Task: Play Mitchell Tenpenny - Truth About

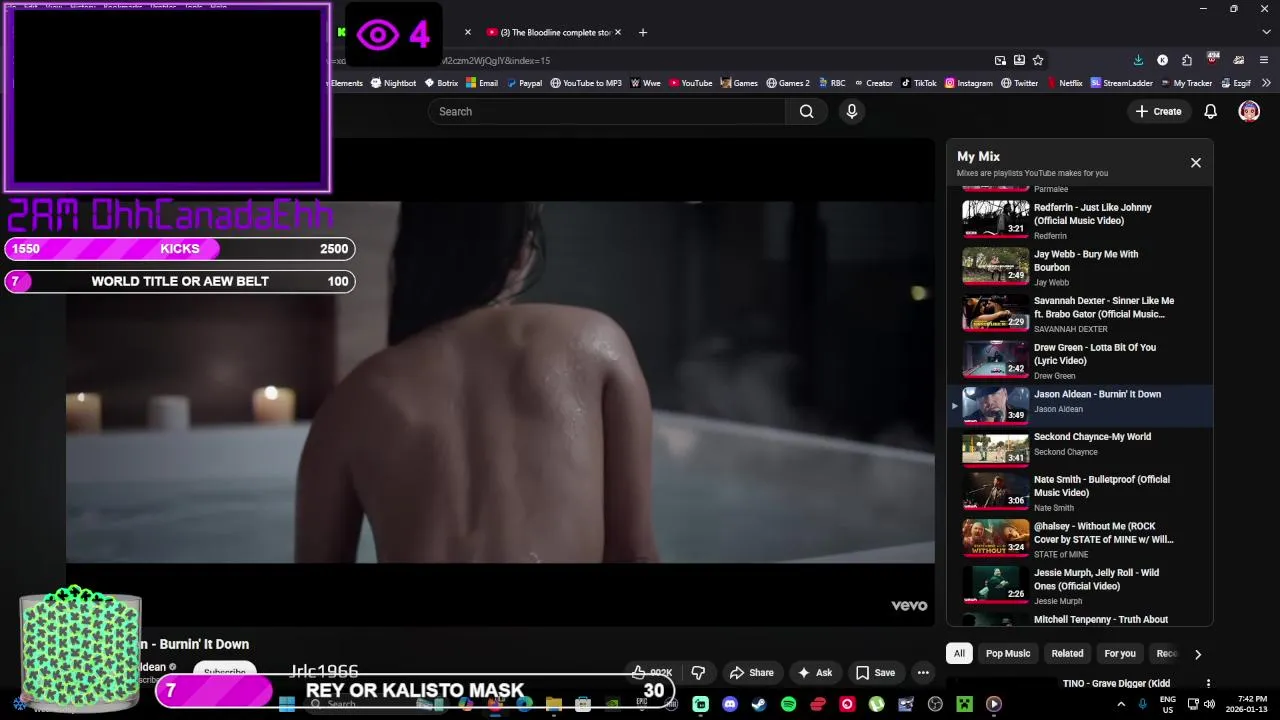Action: point(1079,619)
